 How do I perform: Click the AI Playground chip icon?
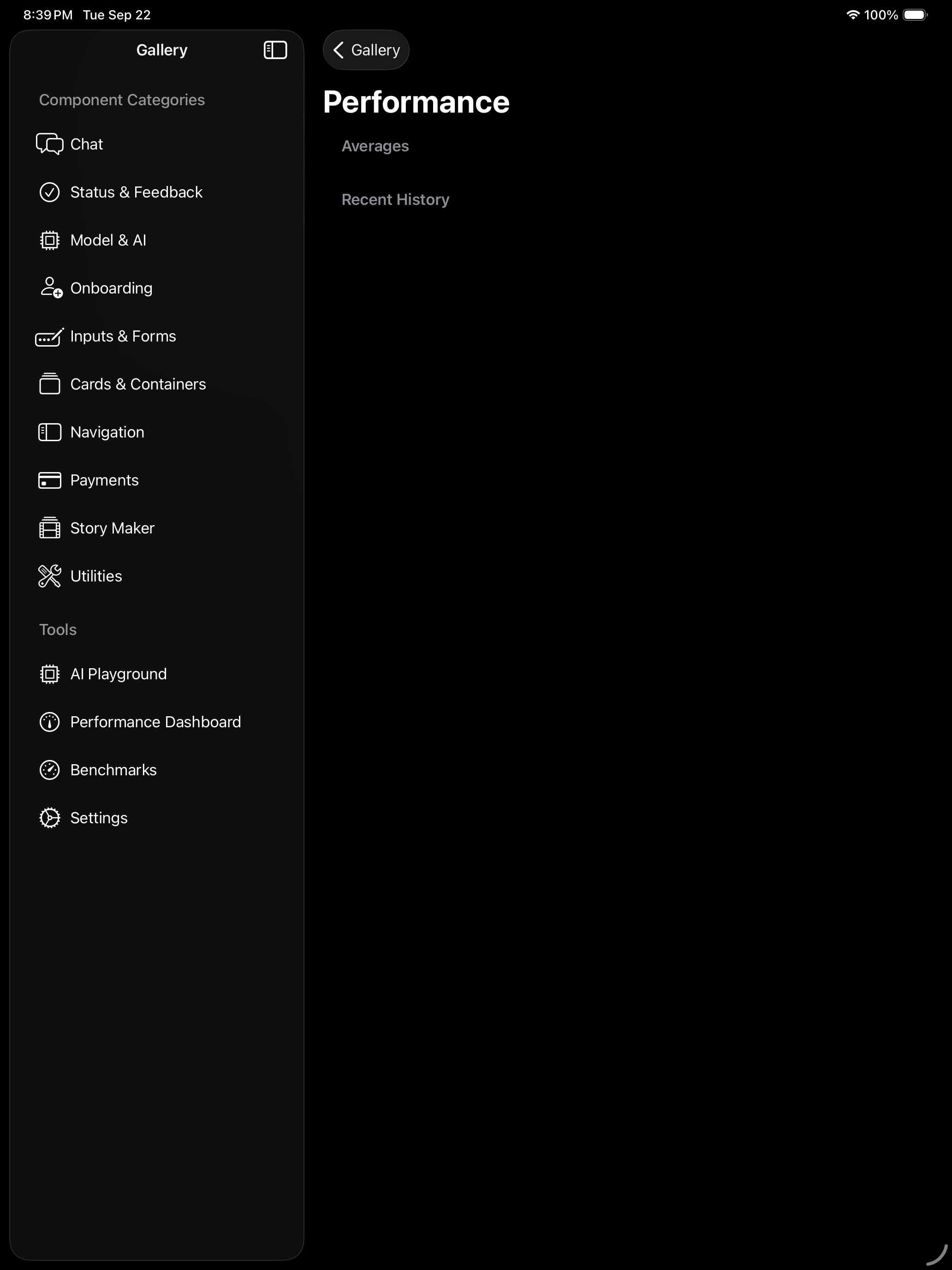click(x=49, y=674)
